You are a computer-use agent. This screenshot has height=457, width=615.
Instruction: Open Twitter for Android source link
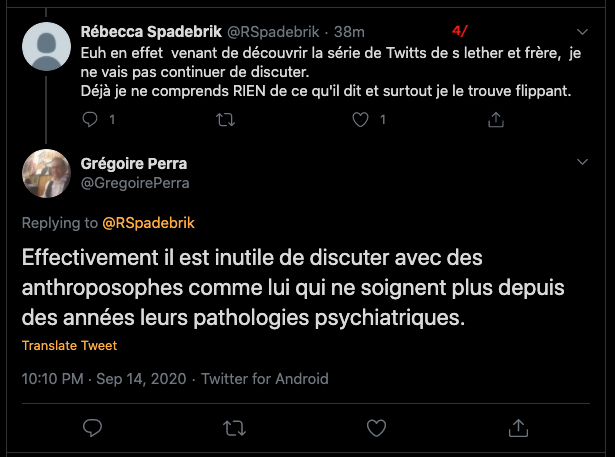265,379
